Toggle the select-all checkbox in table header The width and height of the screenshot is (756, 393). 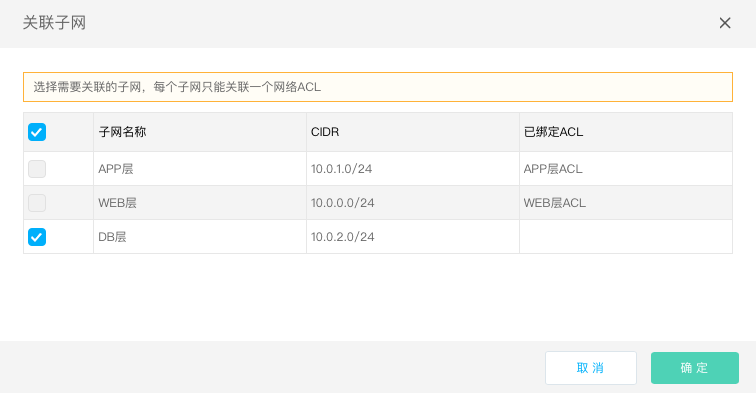point(37,132)
